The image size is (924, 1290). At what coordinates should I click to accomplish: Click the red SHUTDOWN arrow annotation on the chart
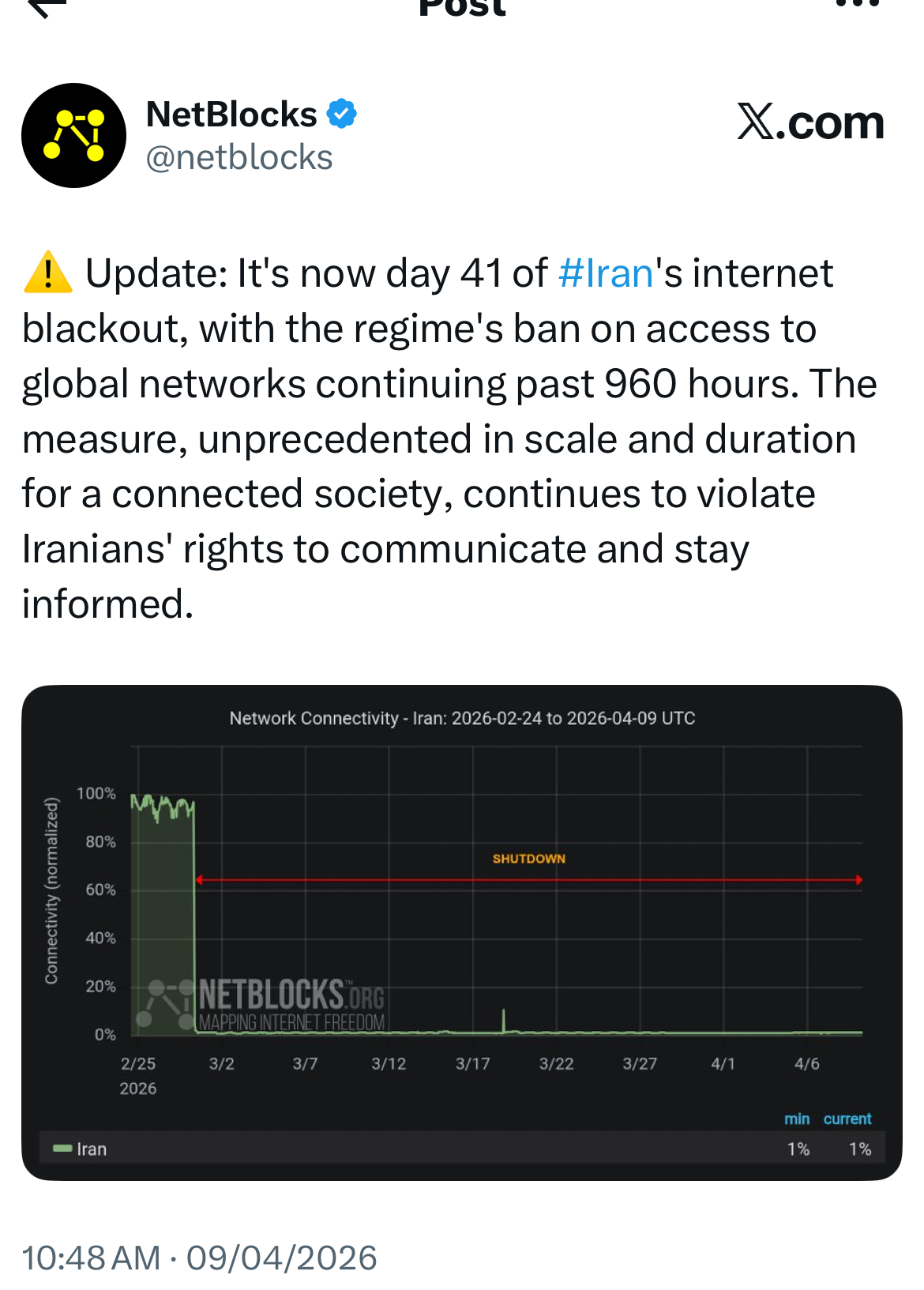pos(528,878)
